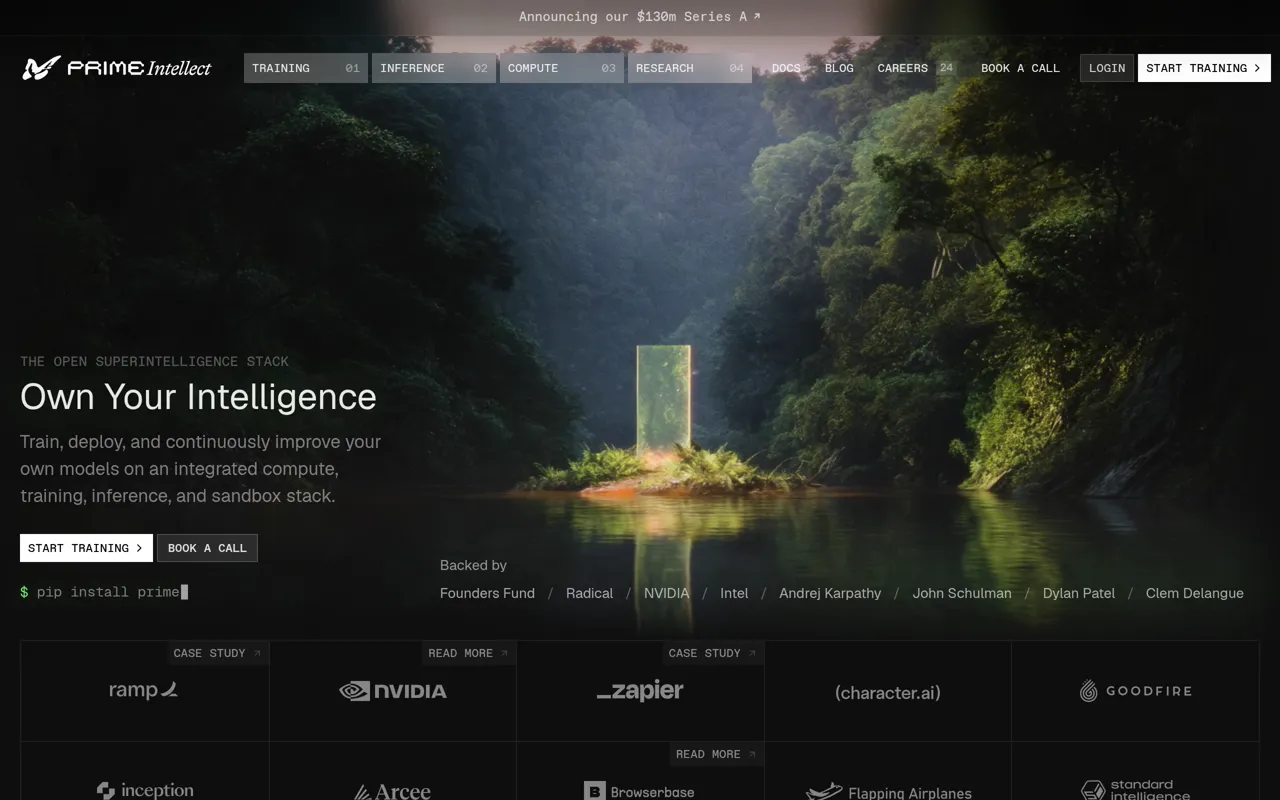Open the zapier Case Study link

coord(713,653)
